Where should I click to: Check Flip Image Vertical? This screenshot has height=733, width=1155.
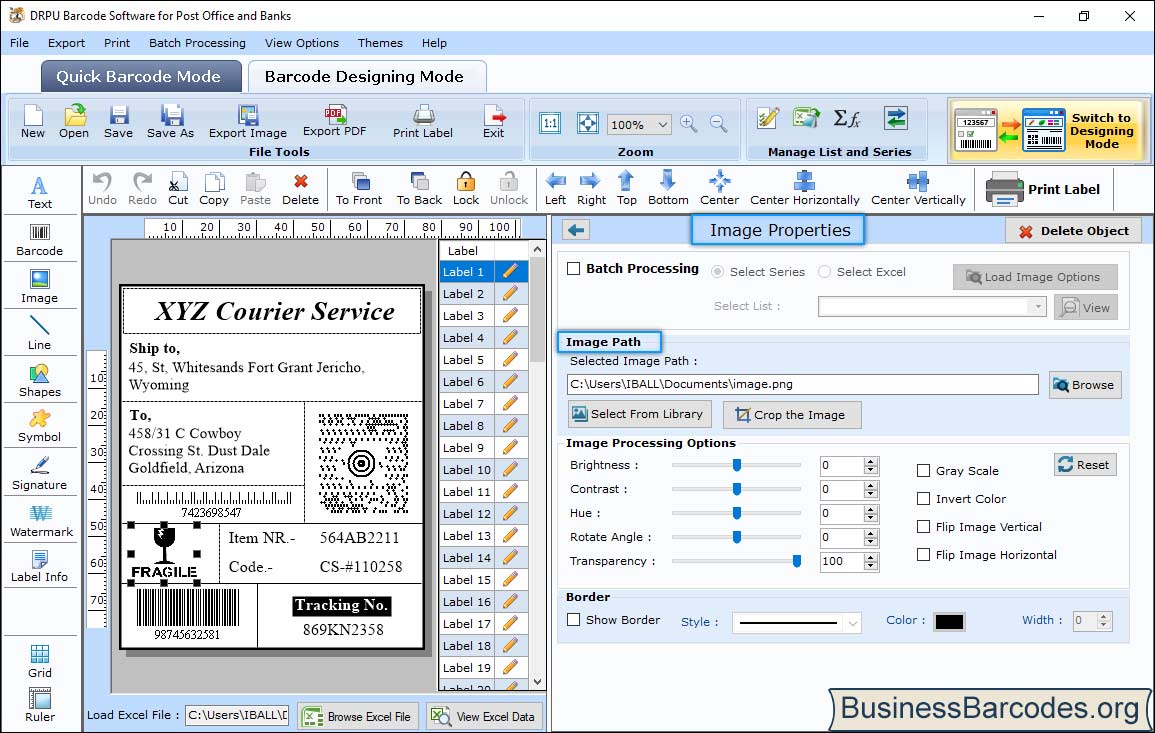pyautogui.click(x=923, y=527)
